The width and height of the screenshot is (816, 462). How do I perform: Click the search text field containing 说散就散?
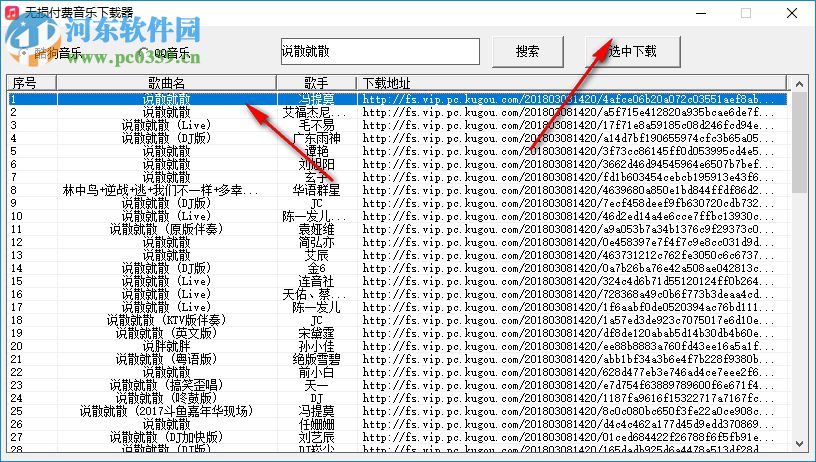coord(380,52)
